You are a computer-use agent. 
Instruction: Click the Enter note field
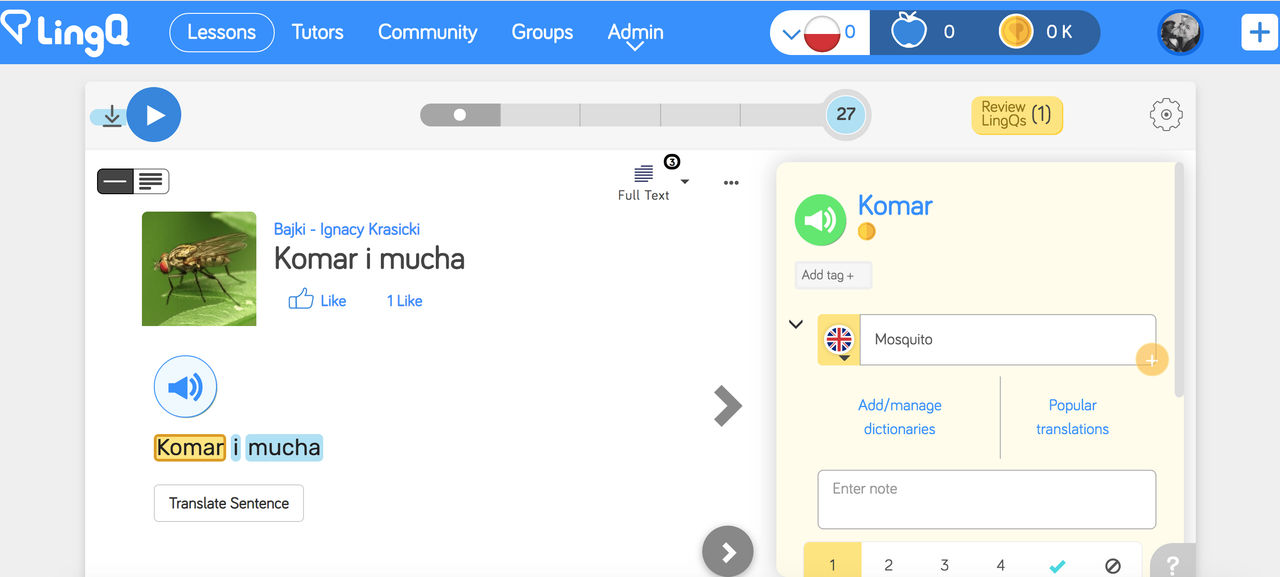(x=987, y=499)
